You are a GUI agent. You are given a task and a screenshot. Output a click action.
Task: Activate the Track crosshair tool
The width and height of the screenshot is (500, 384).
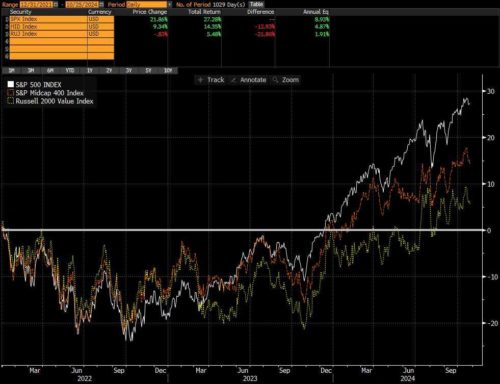(x=211, y=80)
